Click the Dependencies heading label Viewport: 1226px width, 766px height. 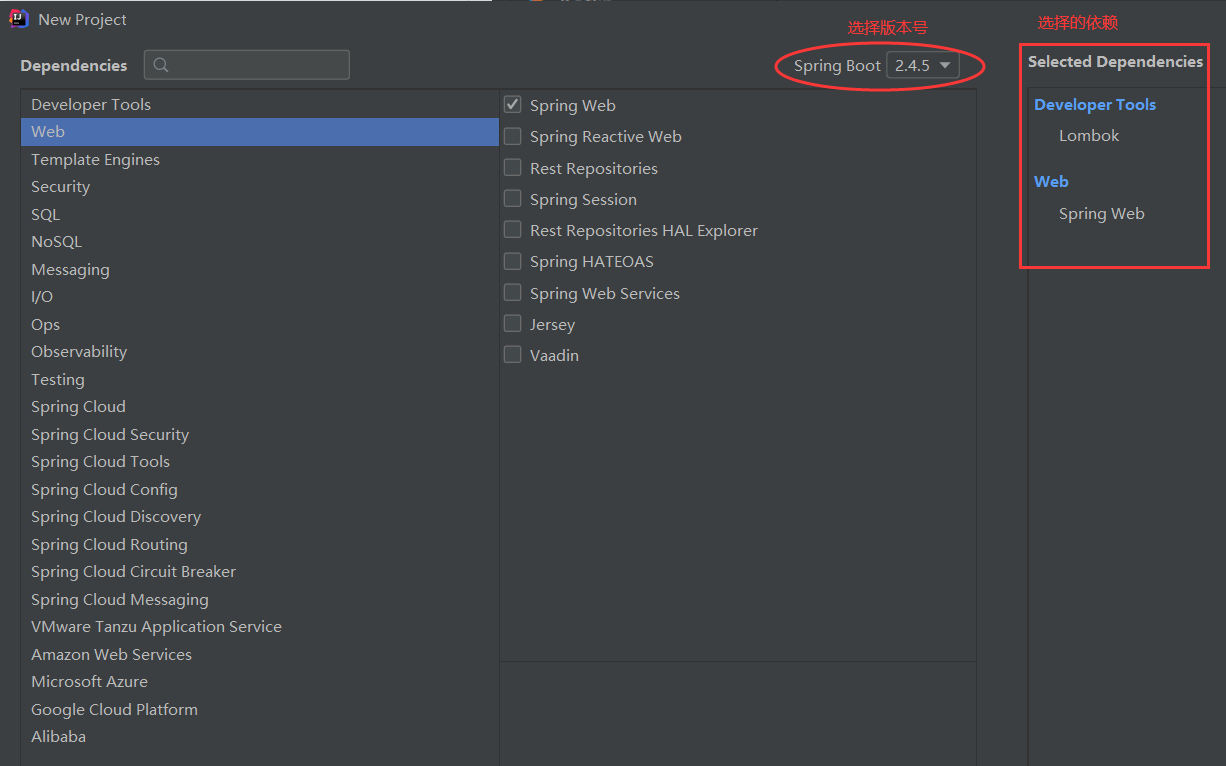(x=74, y=66)
